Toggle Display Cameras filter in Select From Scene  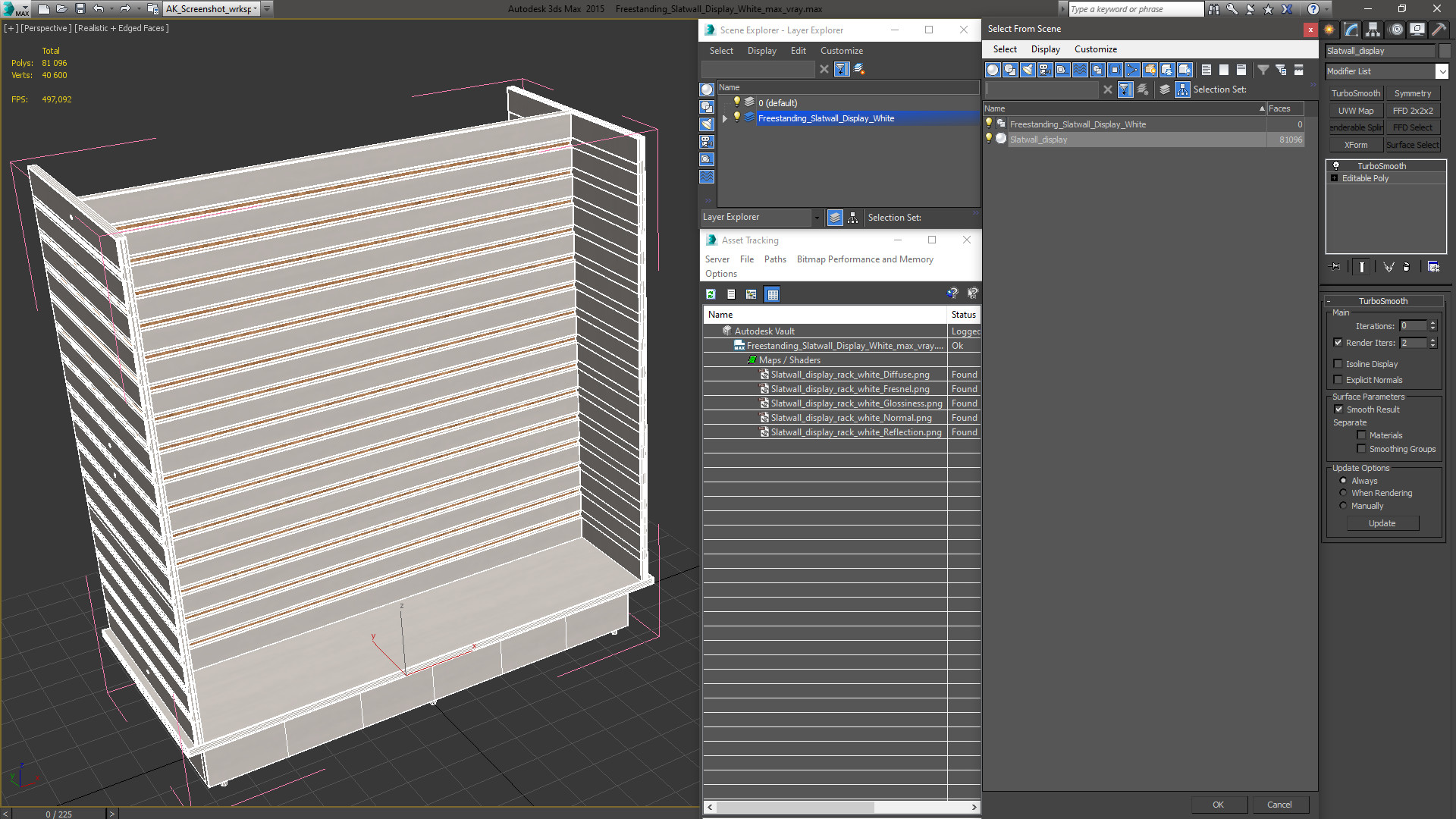tap(1045, 70)
